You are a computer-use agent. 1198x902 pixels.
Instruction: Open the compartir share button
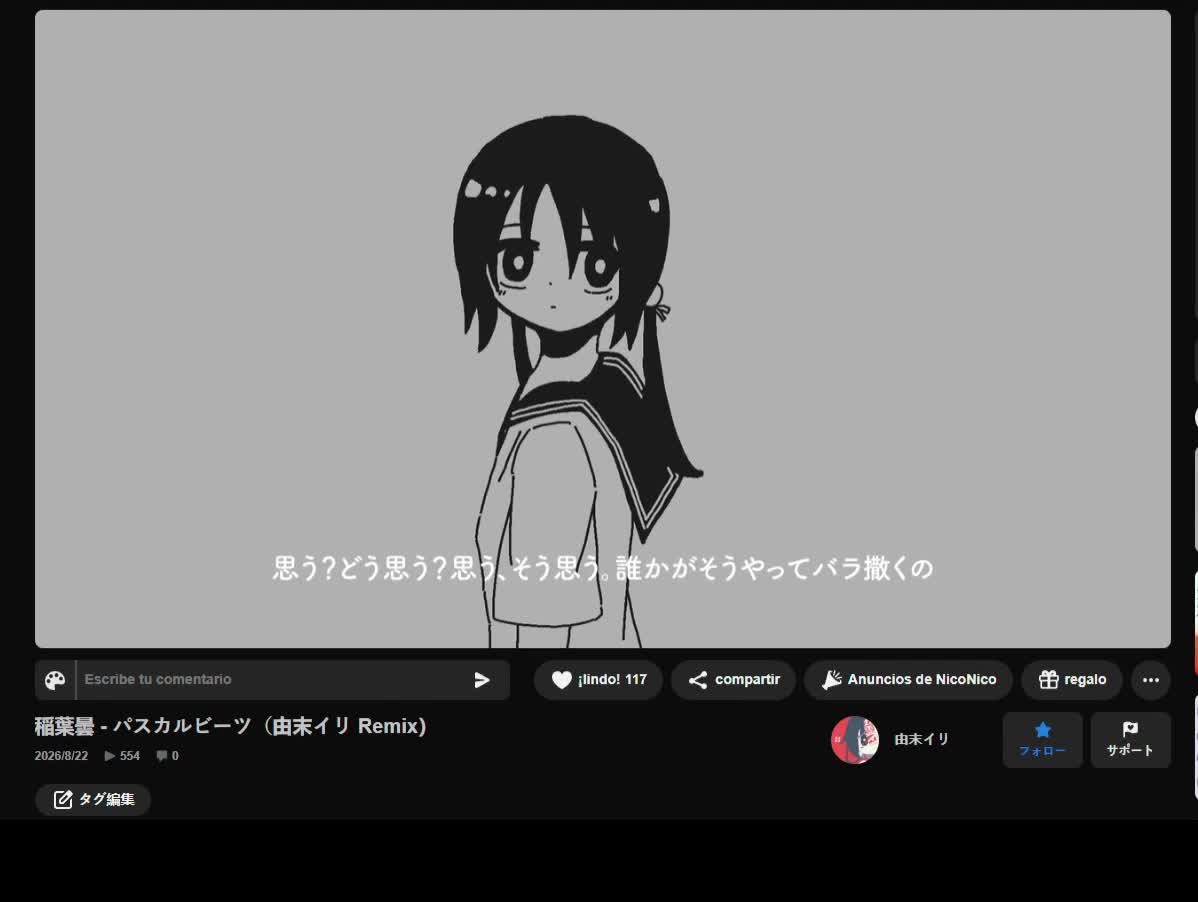[x=733, y=680]
